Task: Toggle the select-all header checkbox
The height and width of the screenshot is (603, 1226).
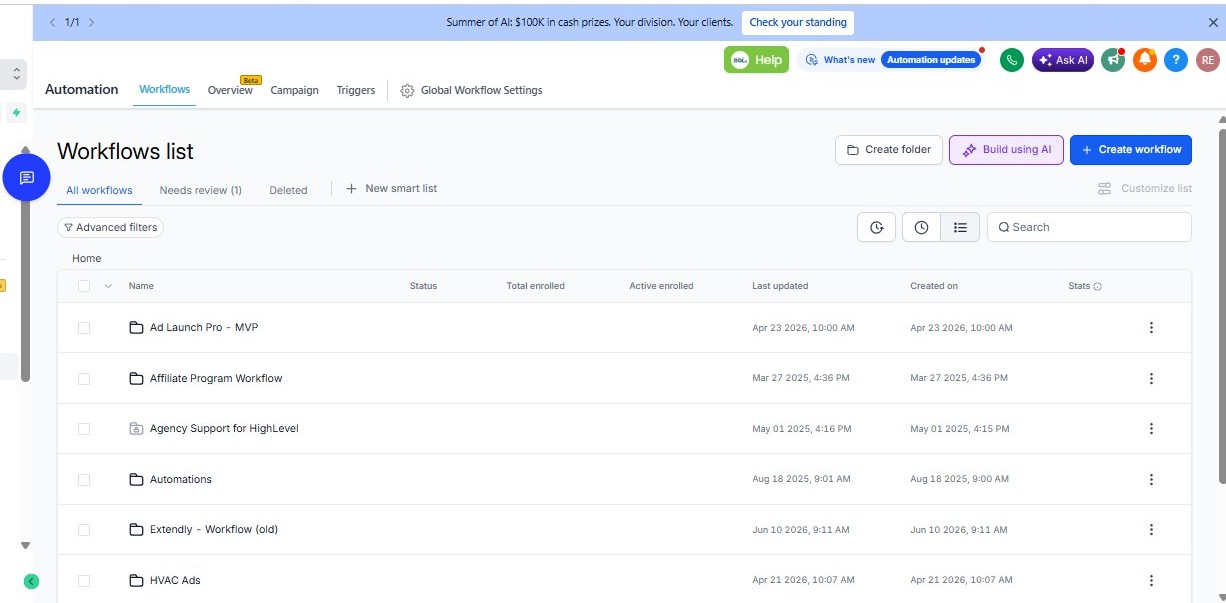Action: 84,286
